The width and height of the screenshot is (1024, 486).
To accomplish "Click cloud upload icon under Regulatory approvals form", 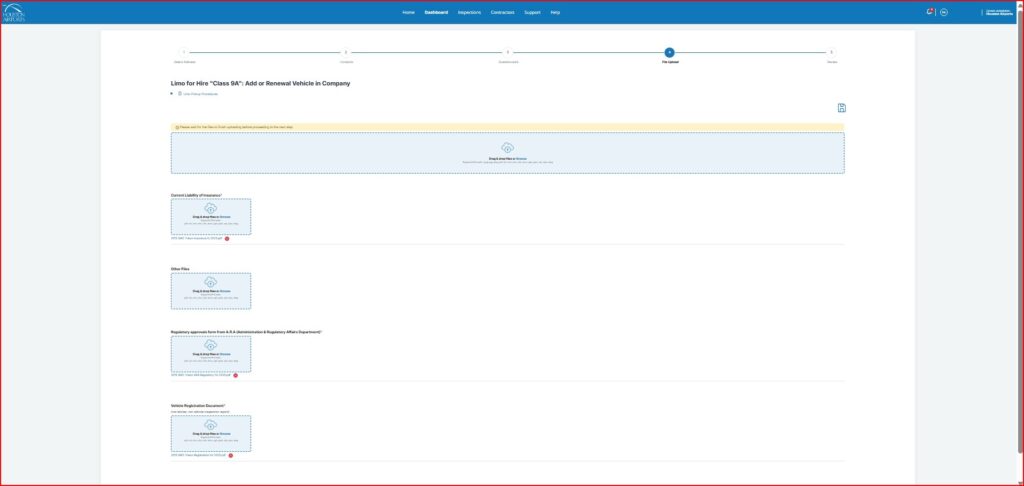I will [x=210, y=345].
